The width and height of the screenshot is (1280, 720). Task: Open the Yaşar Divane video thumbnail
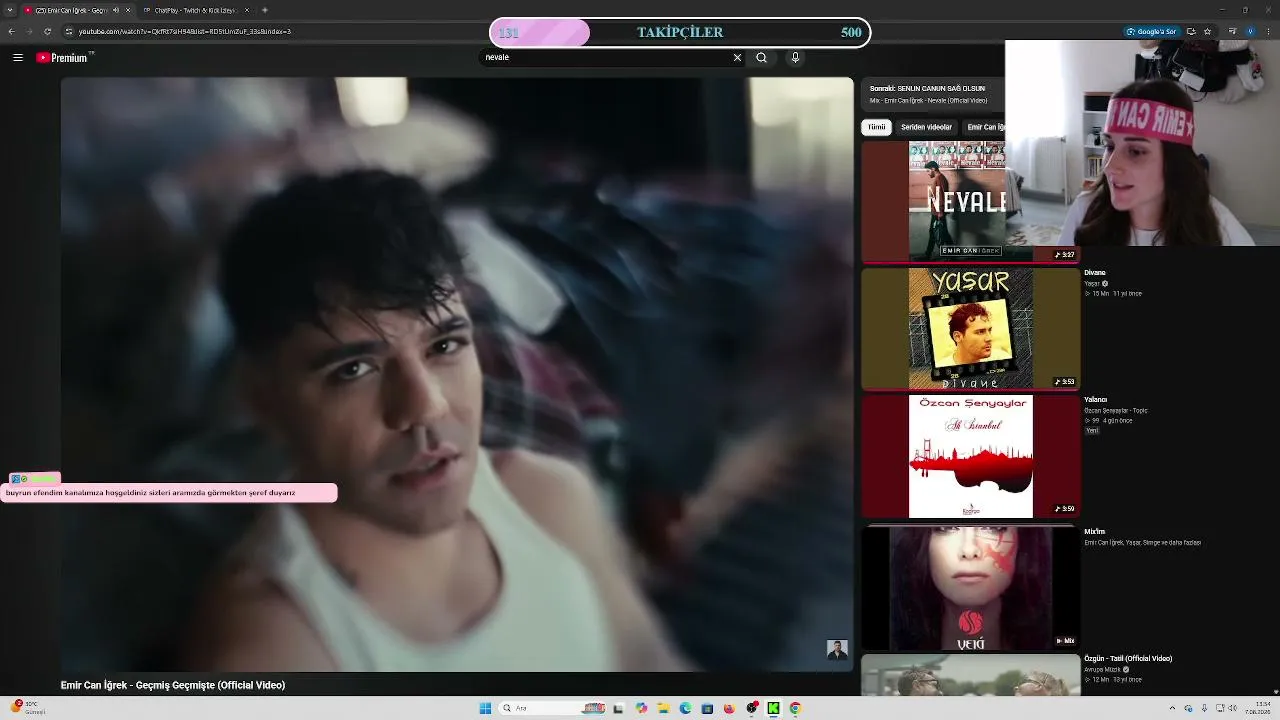pos(971,329)
